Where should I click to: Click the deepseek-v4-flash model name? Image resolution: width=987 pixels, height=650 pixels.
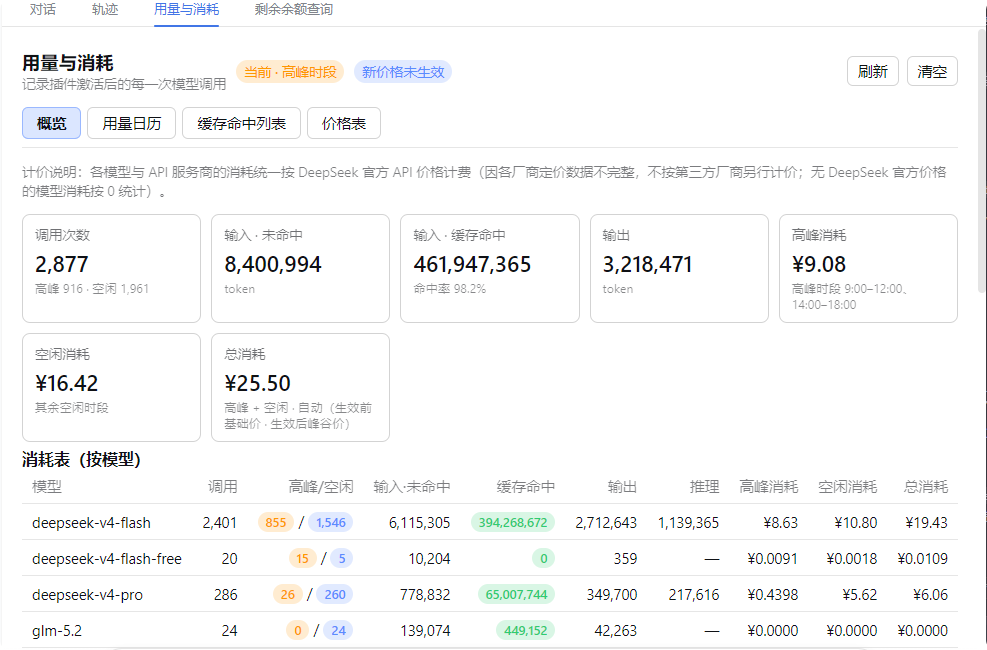pos(91,523)
